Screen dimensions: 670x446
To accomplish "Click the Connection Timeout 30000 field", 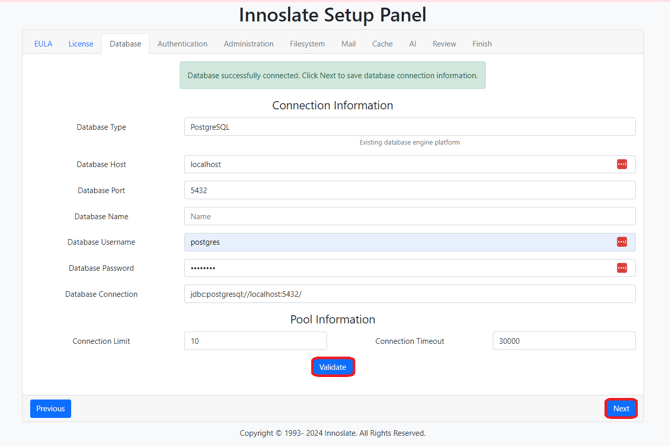I will tap(564, 341).
